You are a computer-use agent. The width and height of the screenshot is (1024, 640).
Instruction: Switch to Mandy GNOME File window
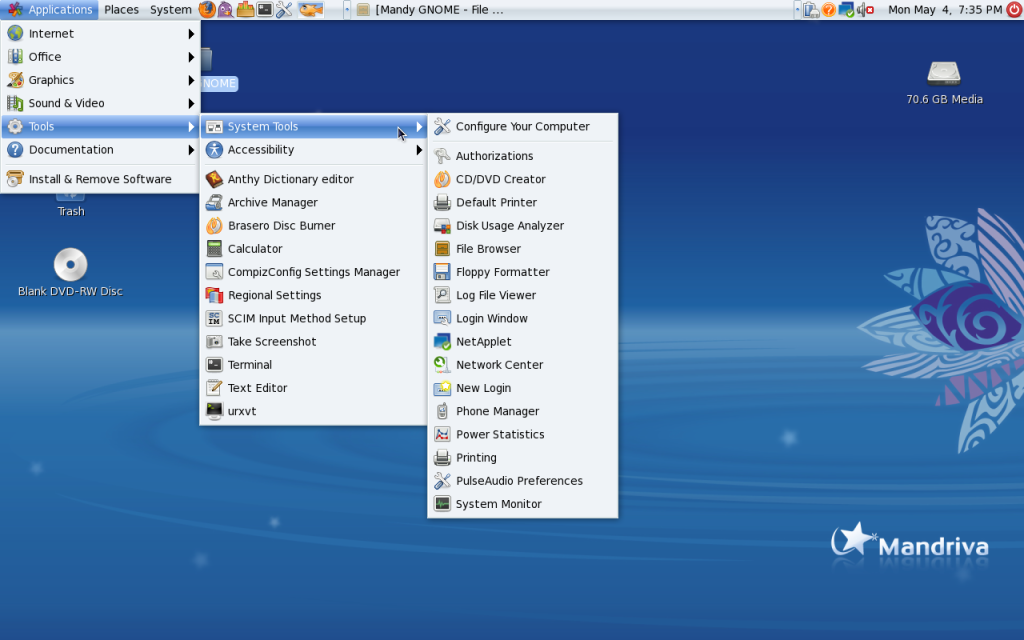click(431, 10)
